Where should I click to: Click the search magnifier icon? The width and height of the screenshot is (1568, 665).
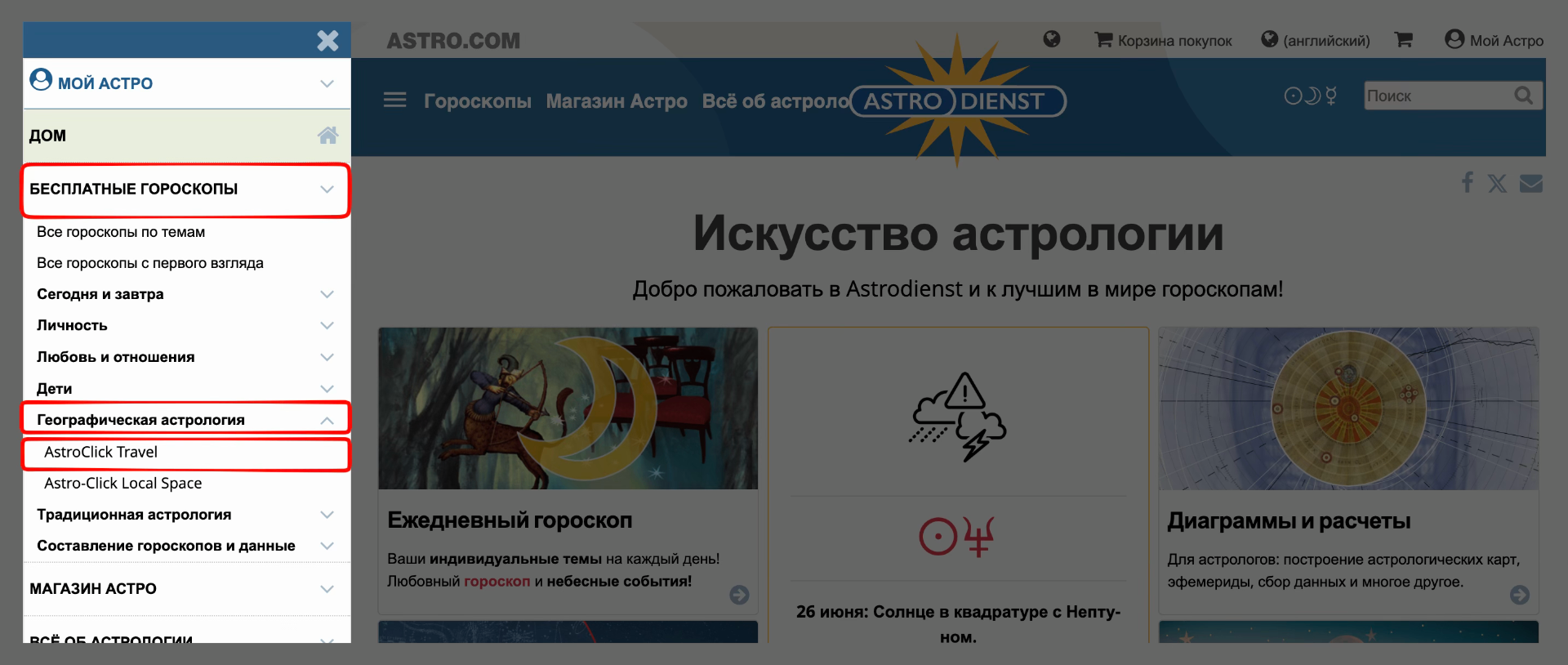[1524, 96]
